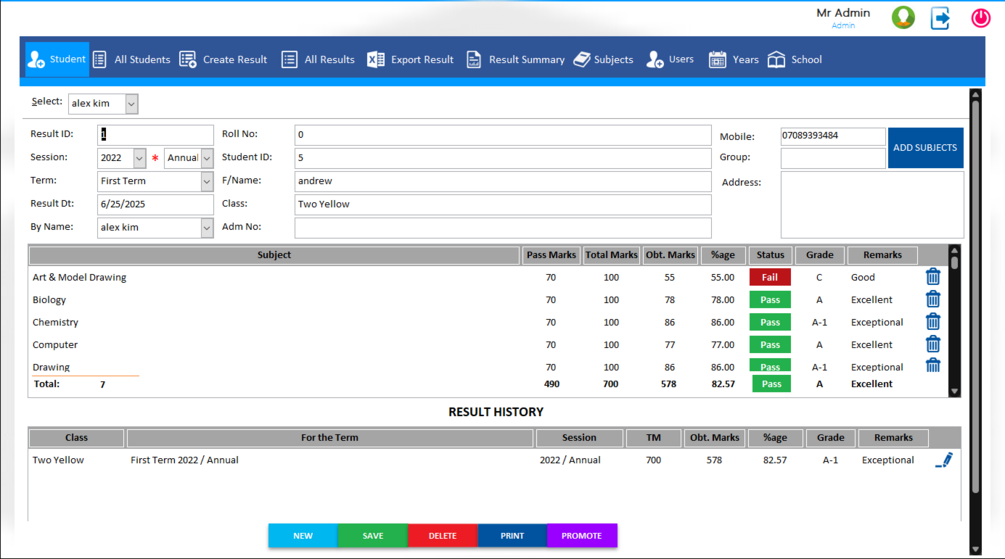The image size is (1005, 559).
Task: Click ADD SUBJECTS button
Action: pyautogui.click(x=925, y=147)
